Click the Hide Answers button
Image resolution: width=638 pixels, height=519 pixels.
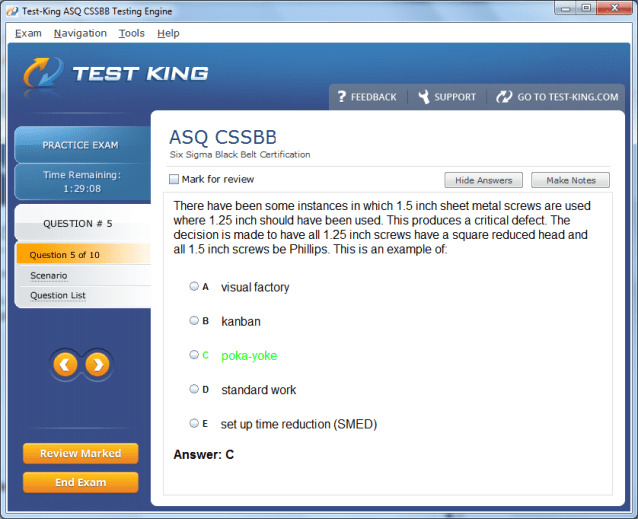click(483, 180)
